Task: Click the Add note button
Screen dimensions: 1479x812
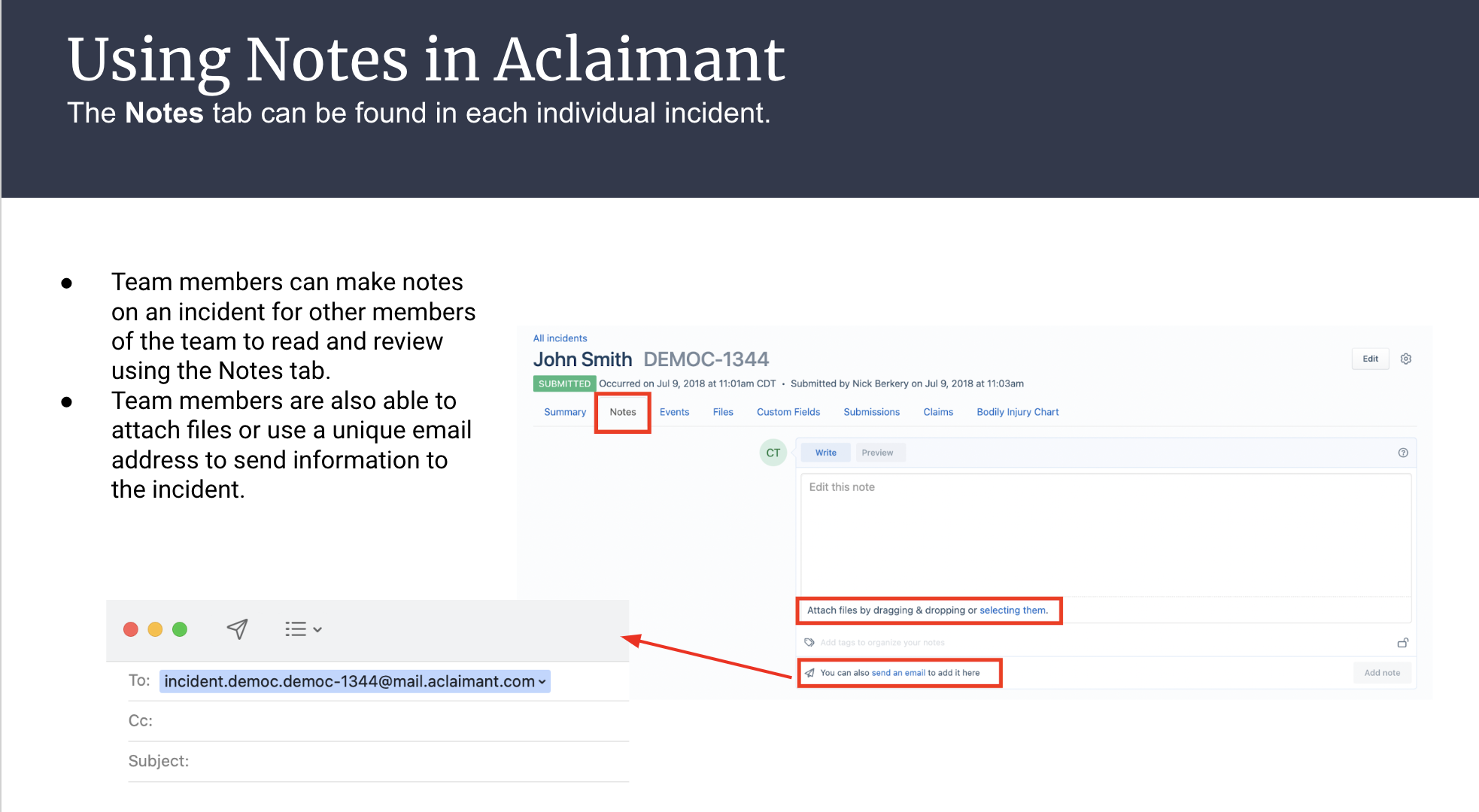Action: (x=1381, y=672)
